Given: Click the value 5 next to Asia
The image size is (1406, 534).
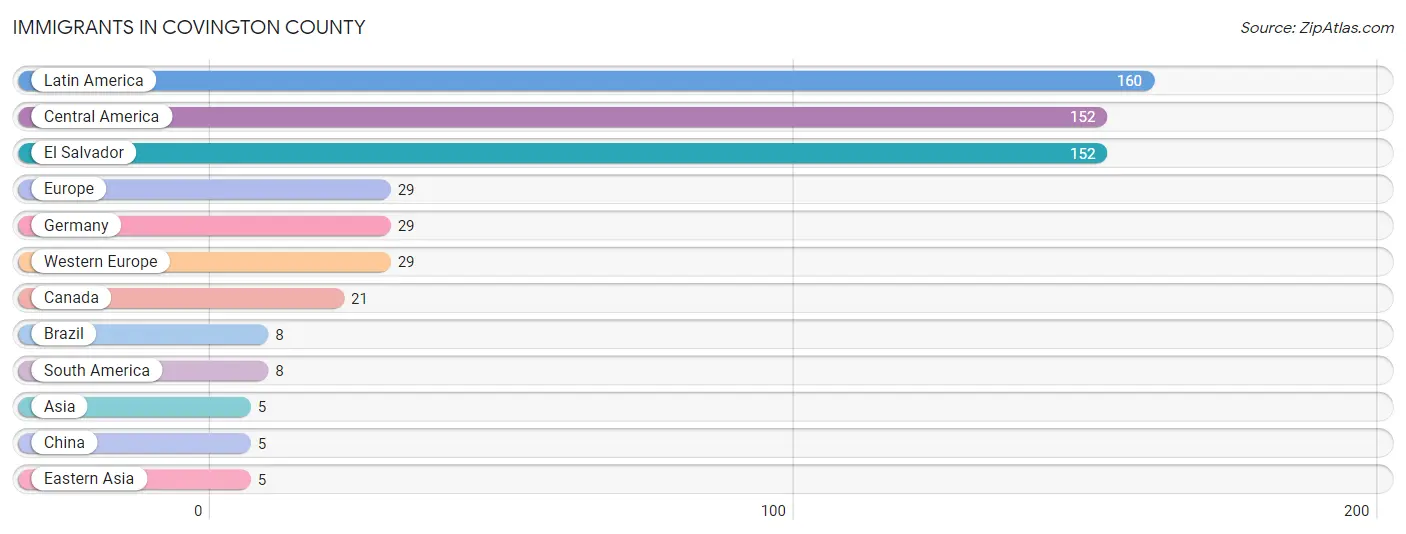Looking at the screenshot, I should pos(262,407).
